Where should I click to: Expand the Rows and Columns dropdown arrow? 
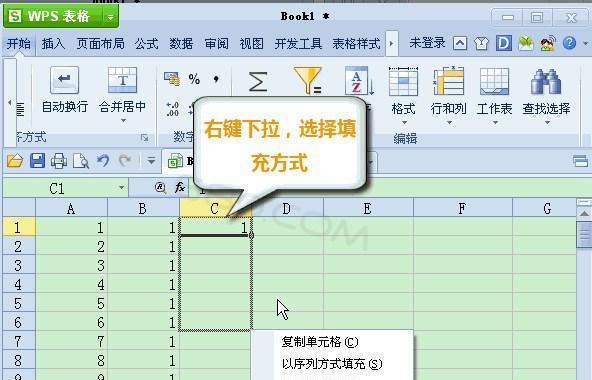[x=449, y=122]
